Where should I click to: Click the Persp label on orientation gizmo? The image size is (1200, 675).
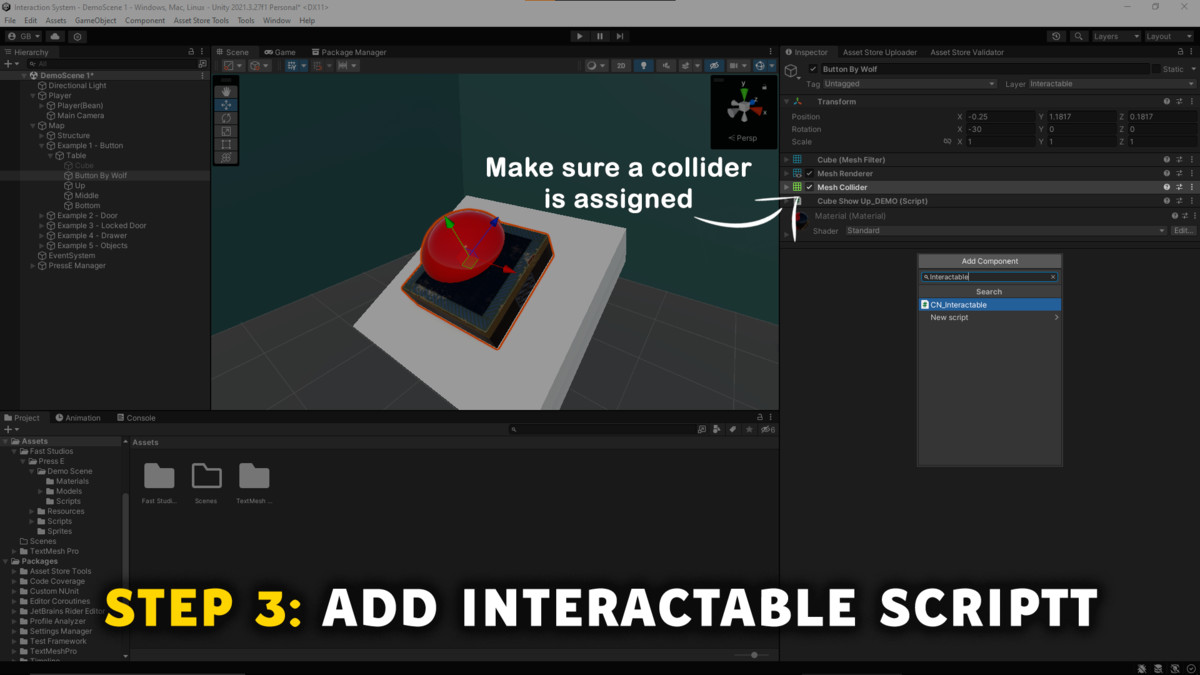[x=745, y=138]
